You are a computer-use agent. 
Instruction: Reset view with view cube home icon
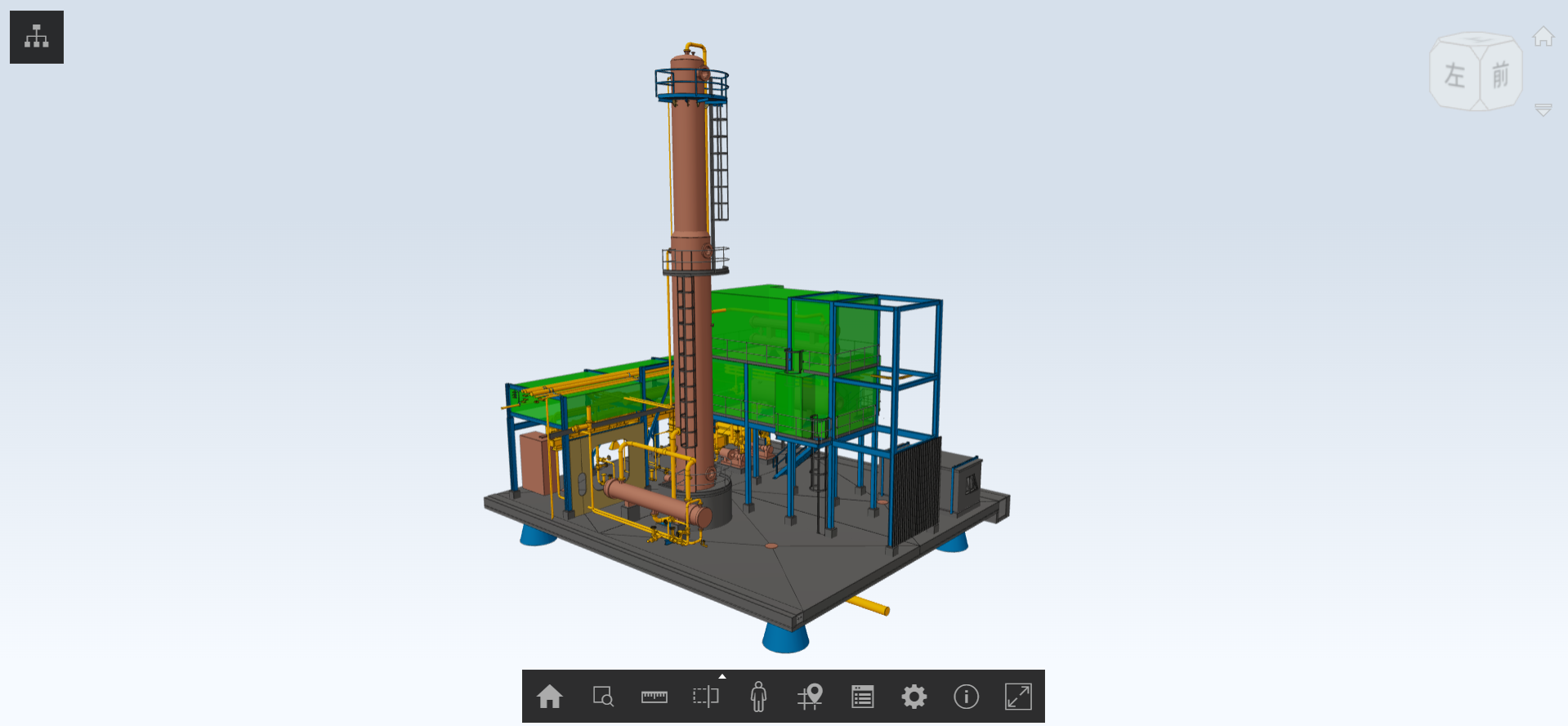[1543, 37]
